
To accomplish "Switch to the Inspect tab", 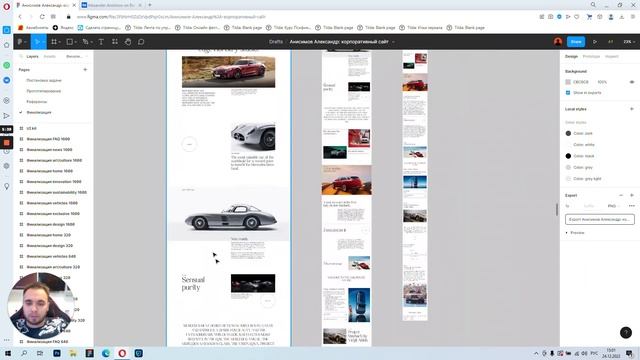I will coord(611,56).
